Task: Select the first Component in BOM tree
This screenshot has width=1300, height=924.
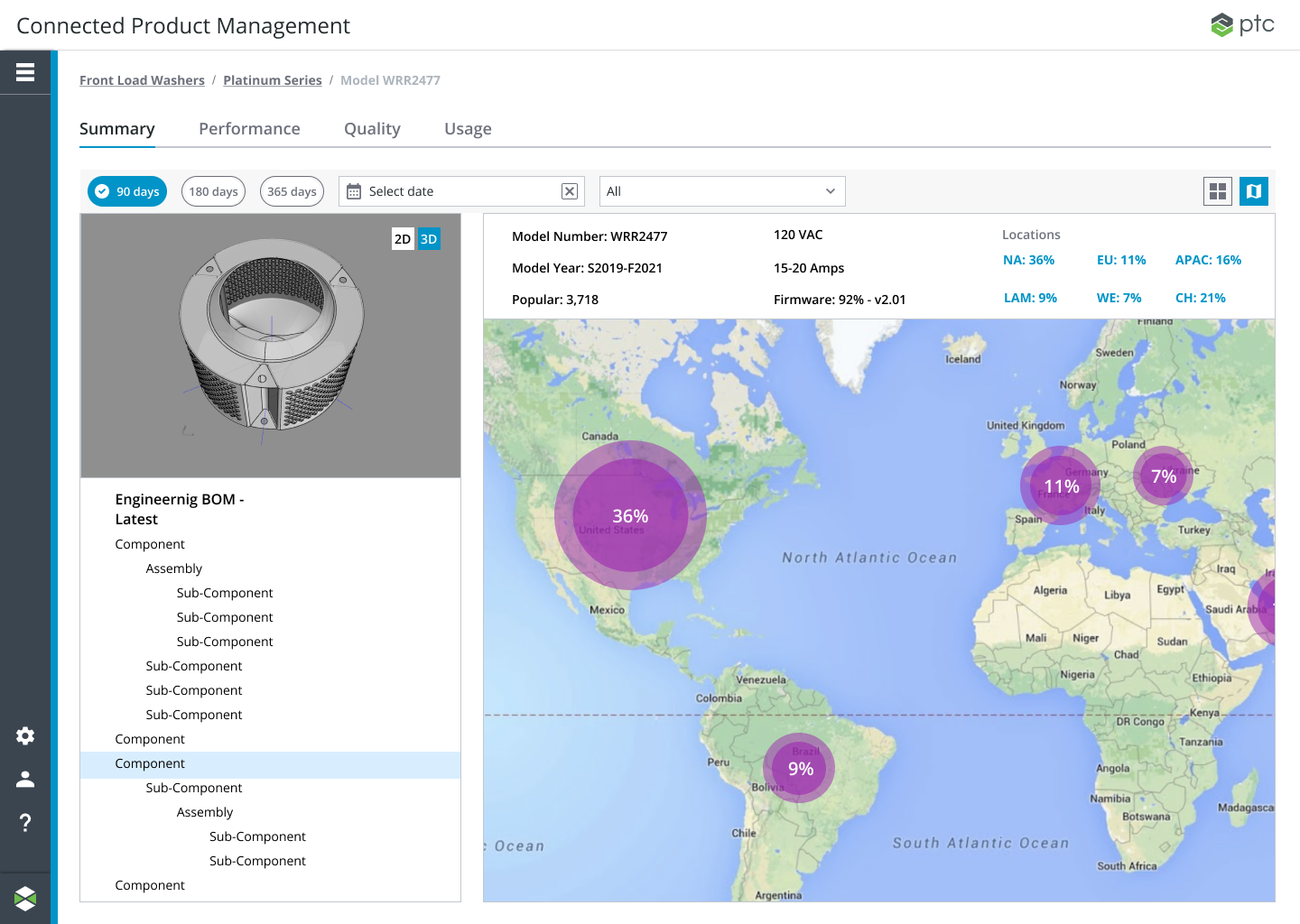Action: tap(150, 544)
